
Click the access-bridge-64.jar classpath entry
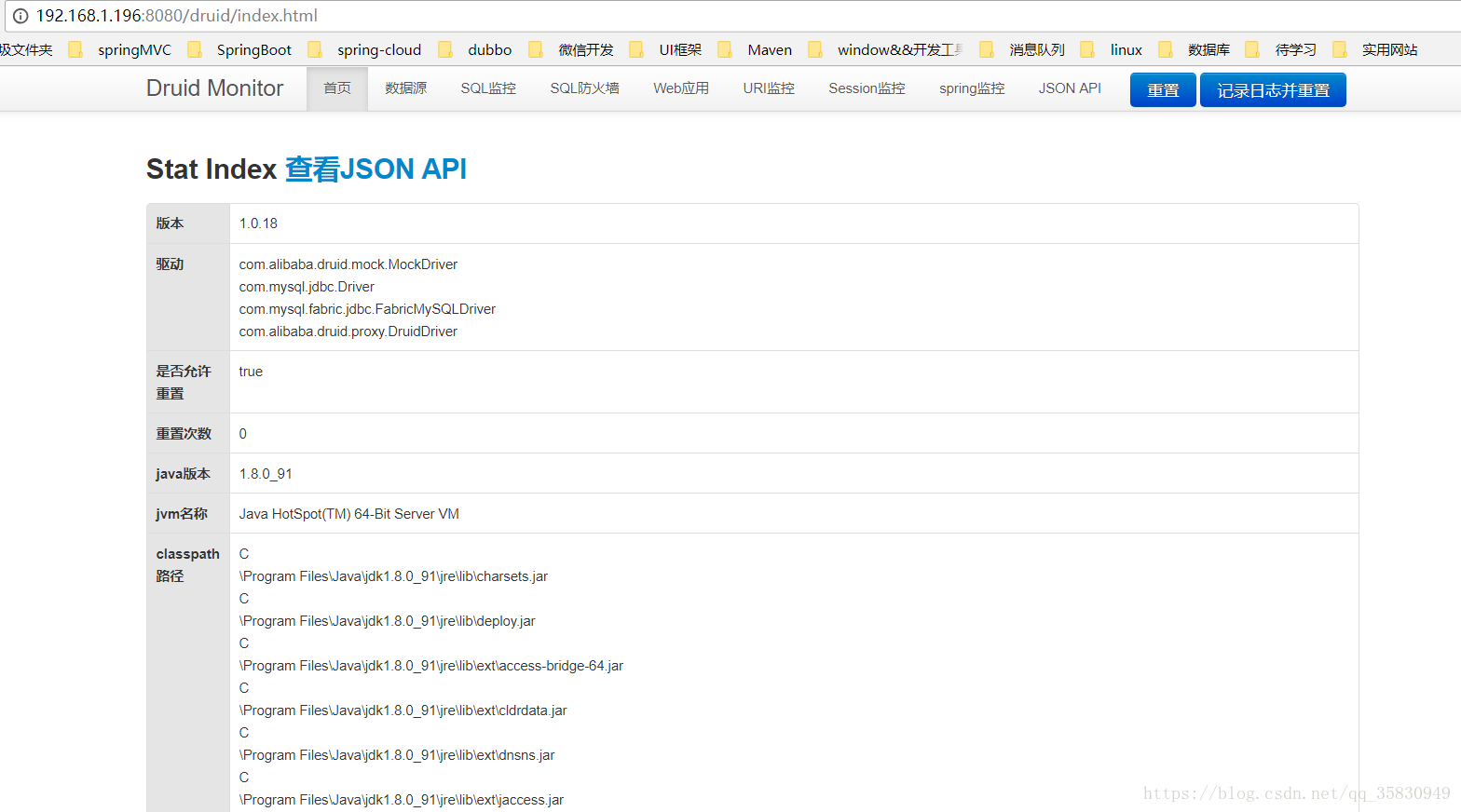coord(431,666)
